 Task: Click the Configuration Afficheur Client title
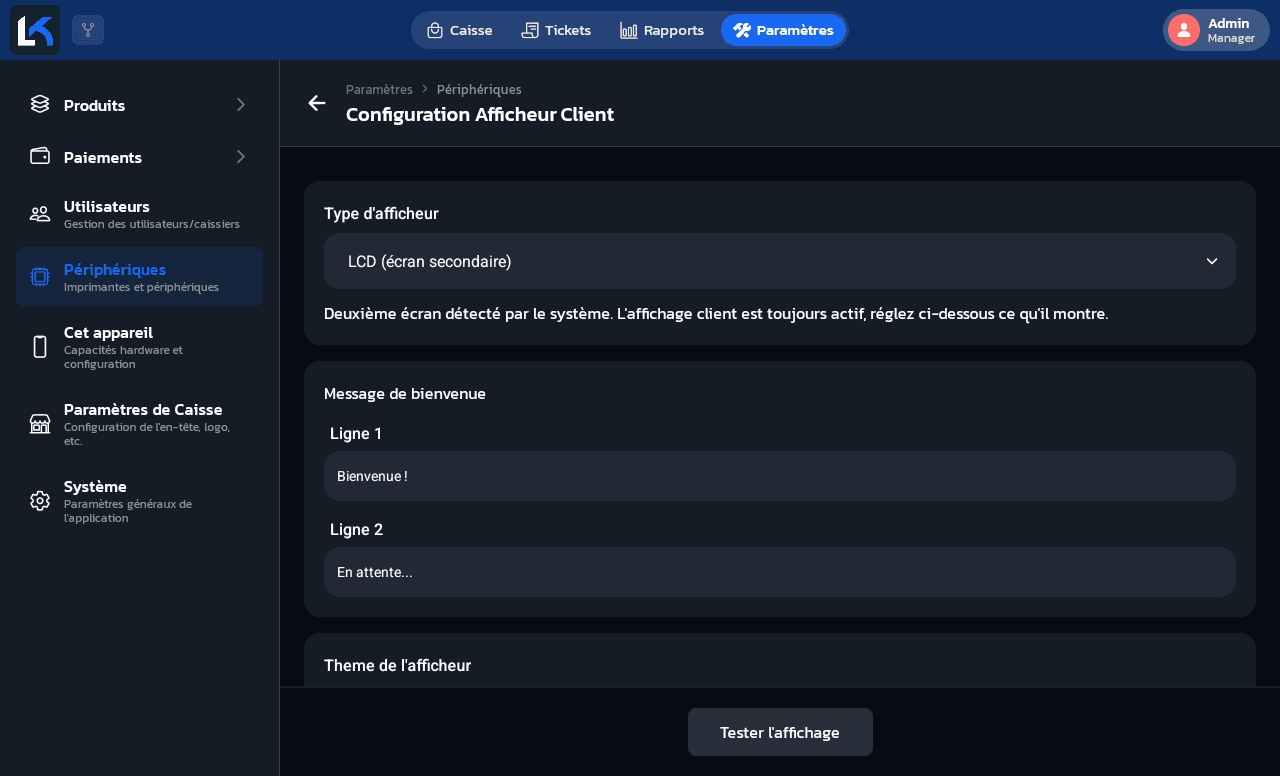[480, 114]
